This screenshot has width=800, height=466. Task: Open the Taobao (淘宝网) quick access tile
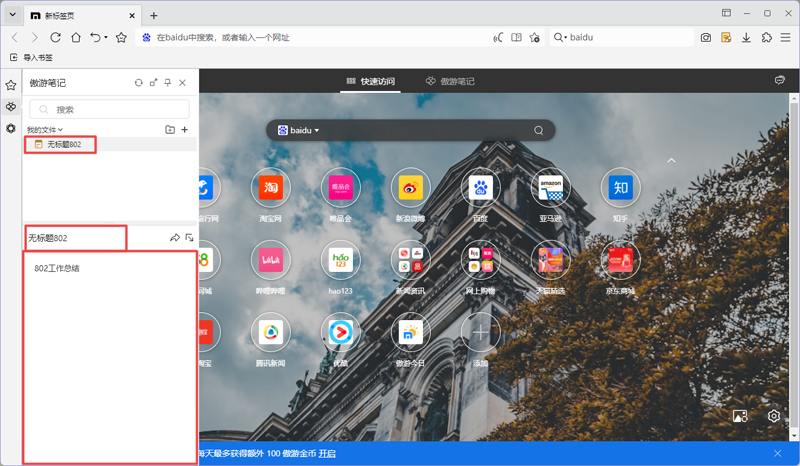[x=270, y=187]
